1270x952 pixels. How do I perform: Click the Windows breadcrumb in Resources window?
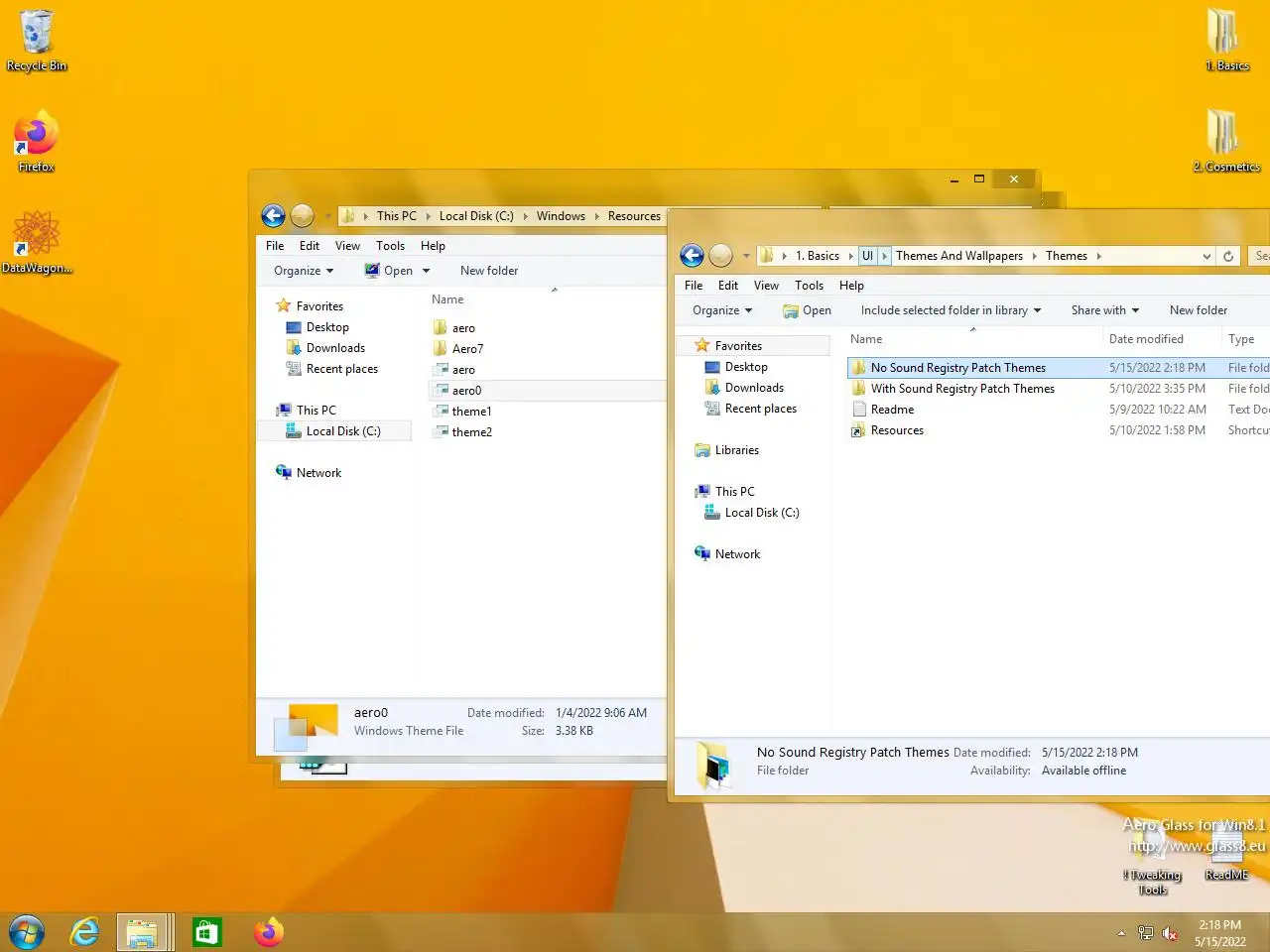tap(561, 216)
